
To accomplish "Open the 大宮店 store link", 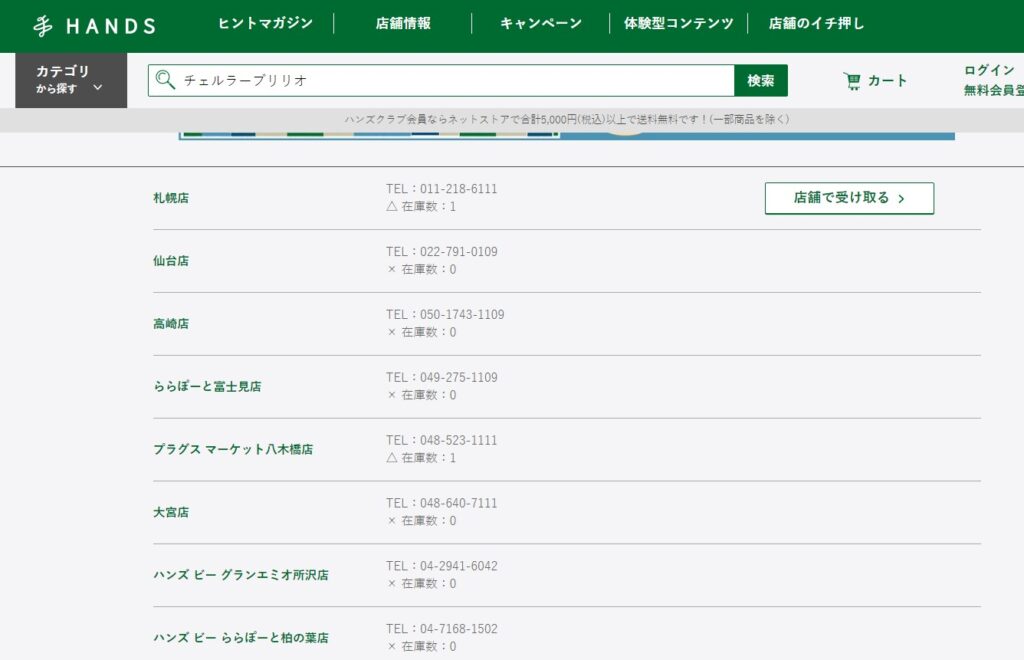I will point(171,512).
